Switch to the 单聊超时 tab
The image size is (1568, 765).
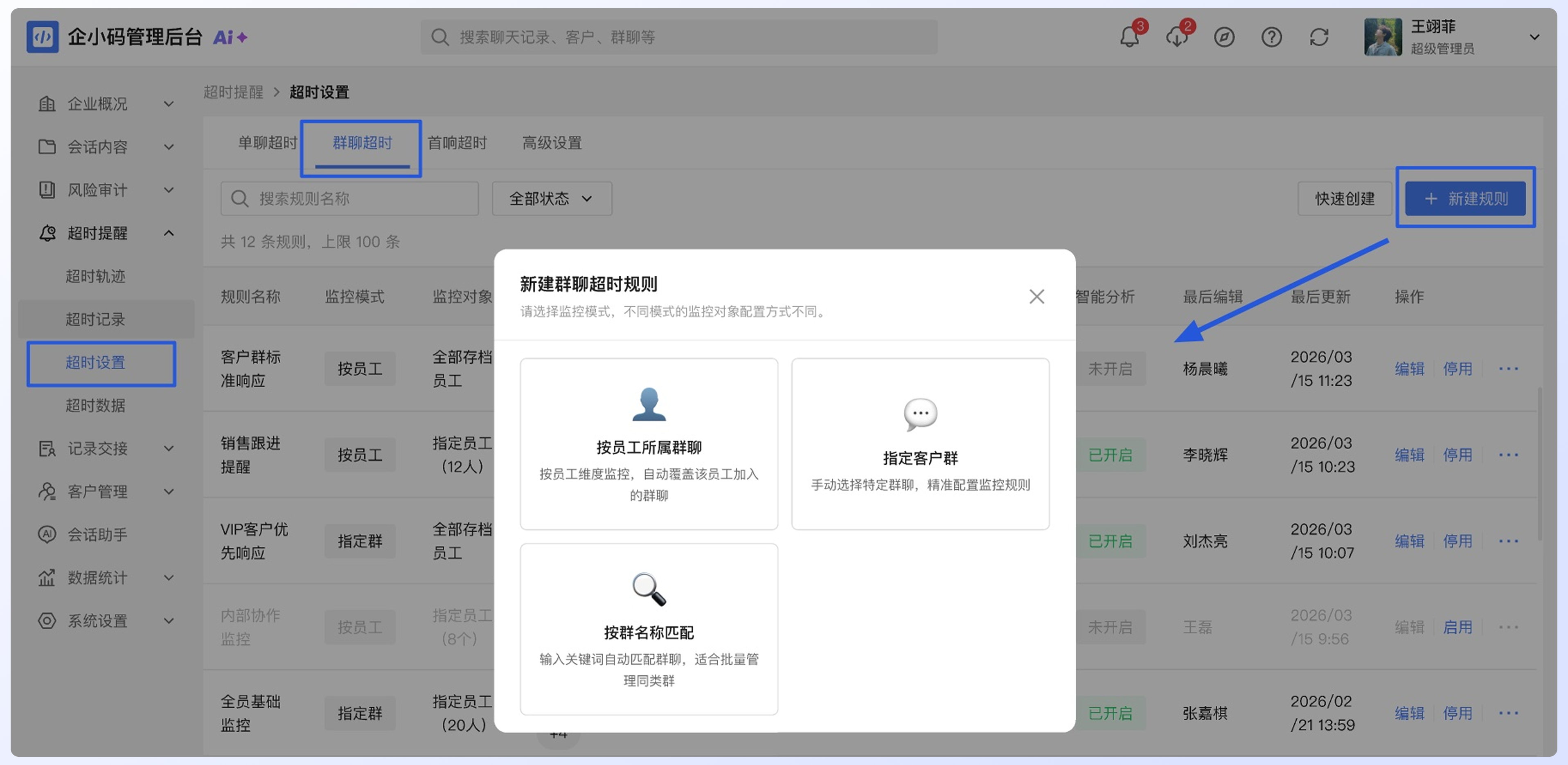coord(267,143)
